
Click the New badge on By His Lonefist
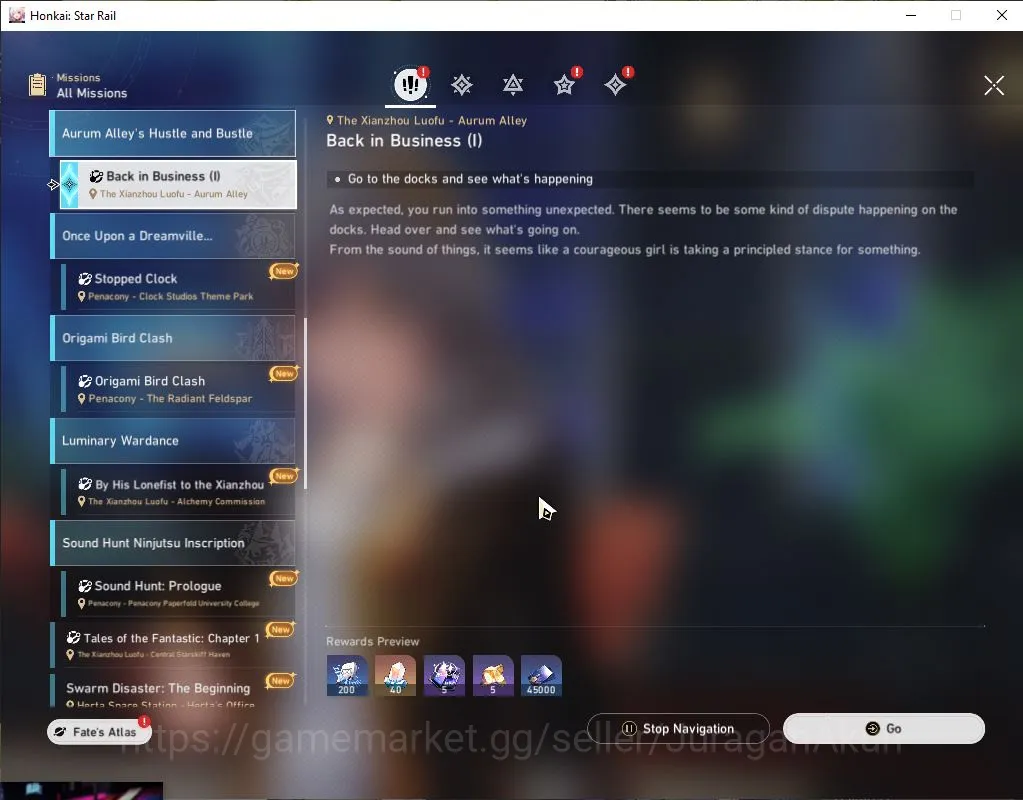coord(284,476)
